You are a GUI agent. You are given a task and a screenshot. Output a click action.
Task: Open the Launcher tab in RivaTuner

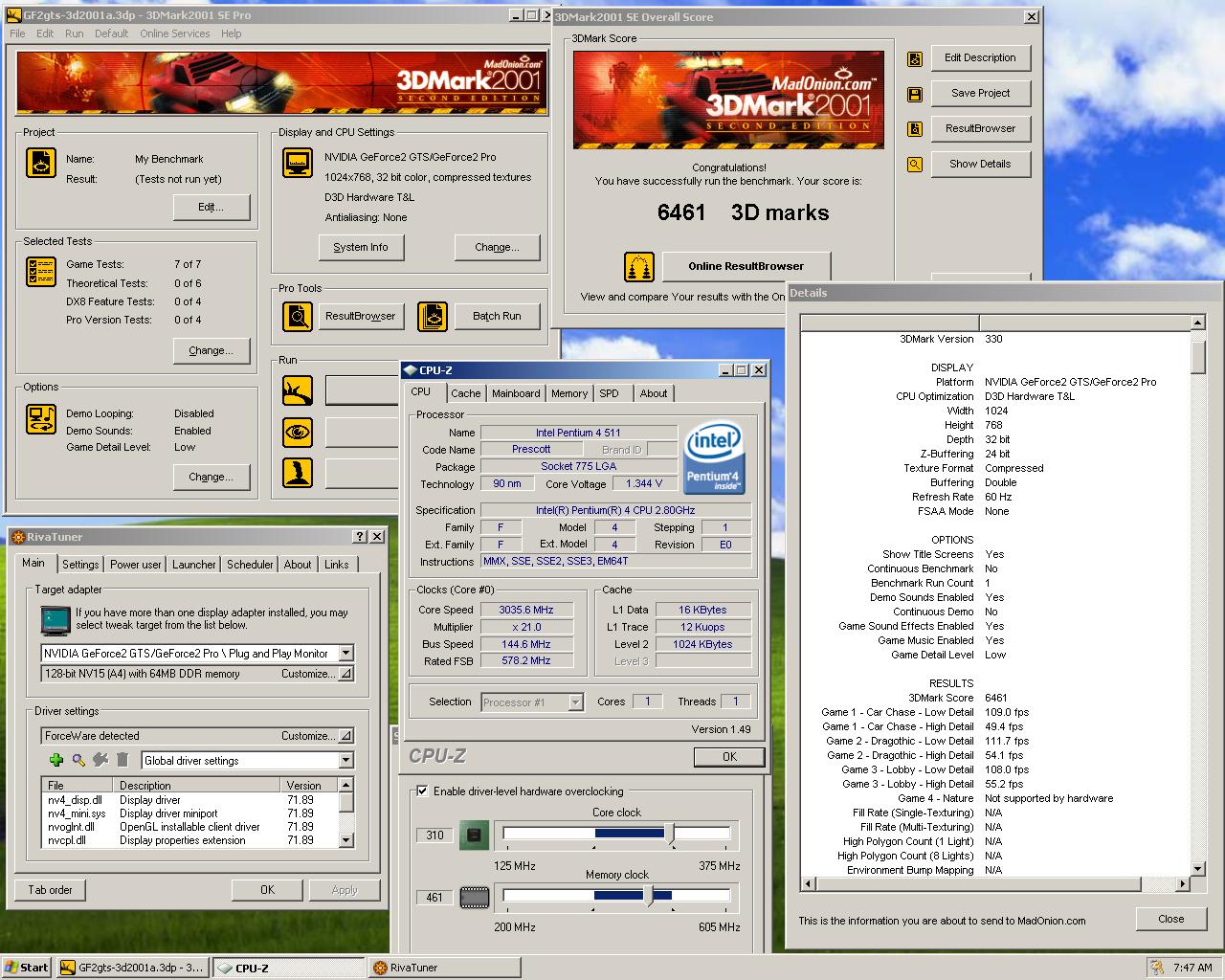pos(194,565)
